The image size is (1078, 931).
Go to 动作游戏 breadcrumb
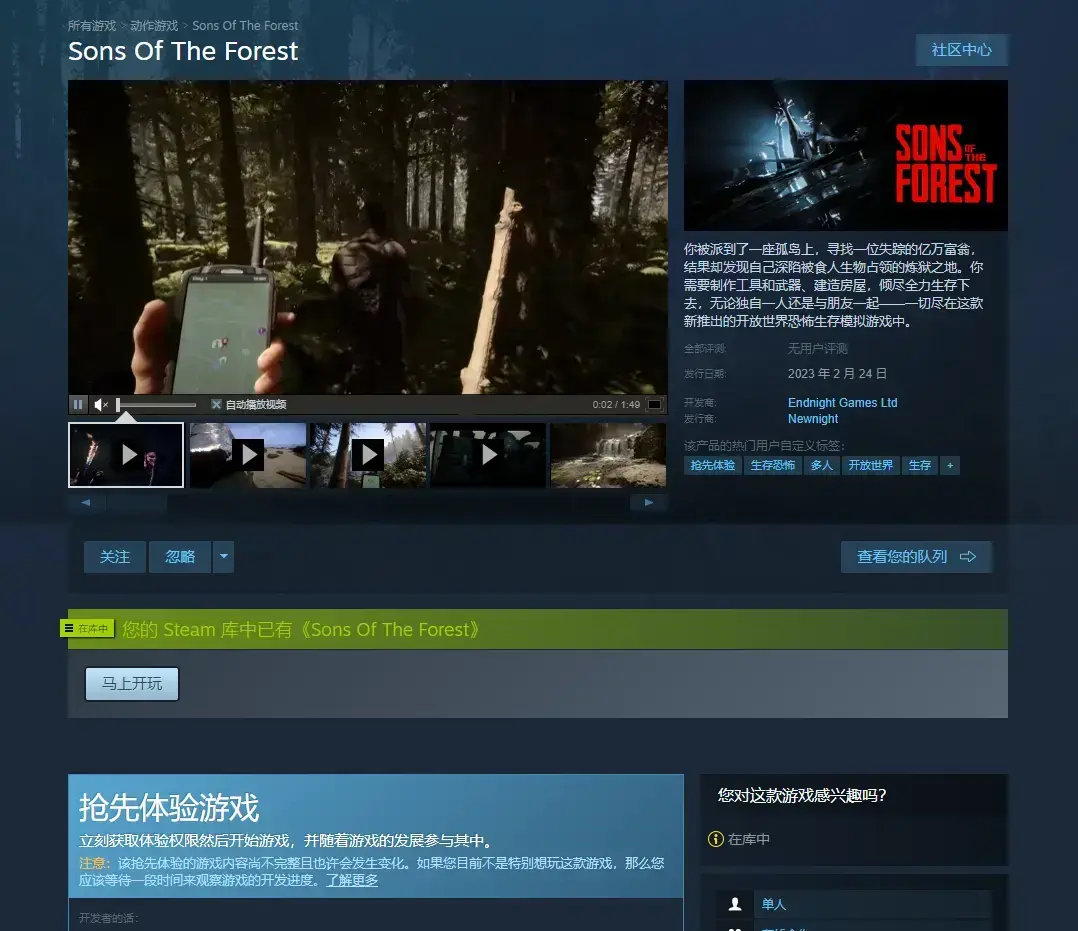pos(154,25)
